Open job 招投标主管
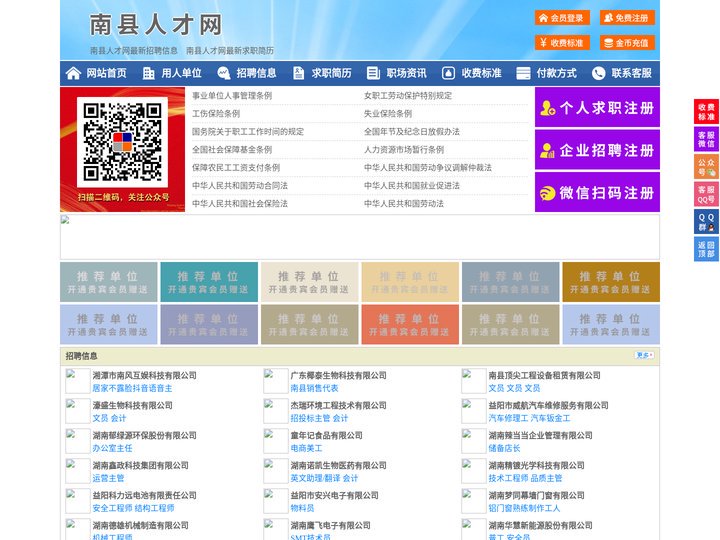Screen dimensions: 720x540 click(310, 418)
